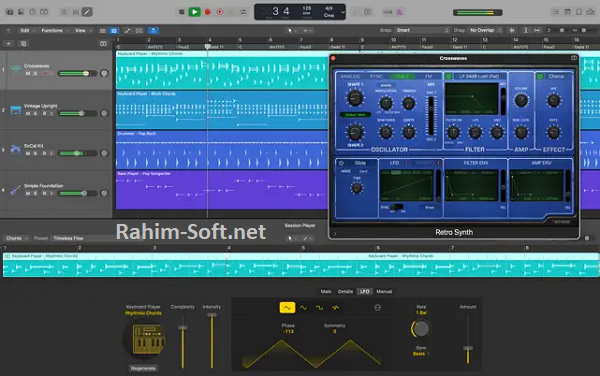
Task: Toggle the Flex button in tracks toolbar
Action: pos(139,31)
